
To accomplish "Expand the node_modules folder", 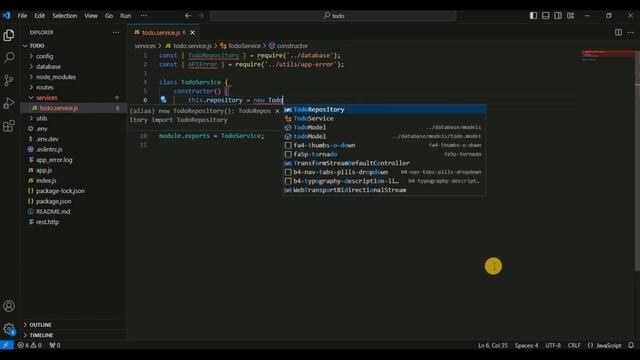I will pos(73,77).
